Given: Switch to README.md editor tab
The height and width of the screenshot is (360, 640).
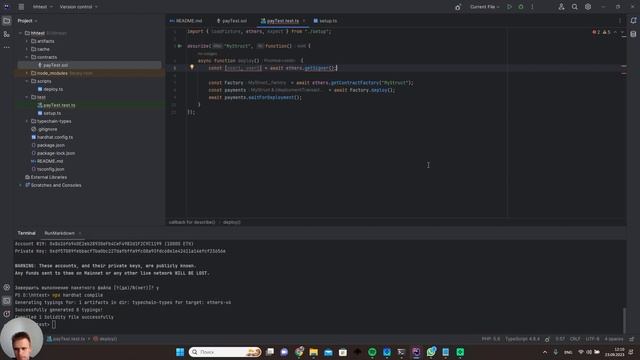Looking at the screenshot, I should coord(186,21).
